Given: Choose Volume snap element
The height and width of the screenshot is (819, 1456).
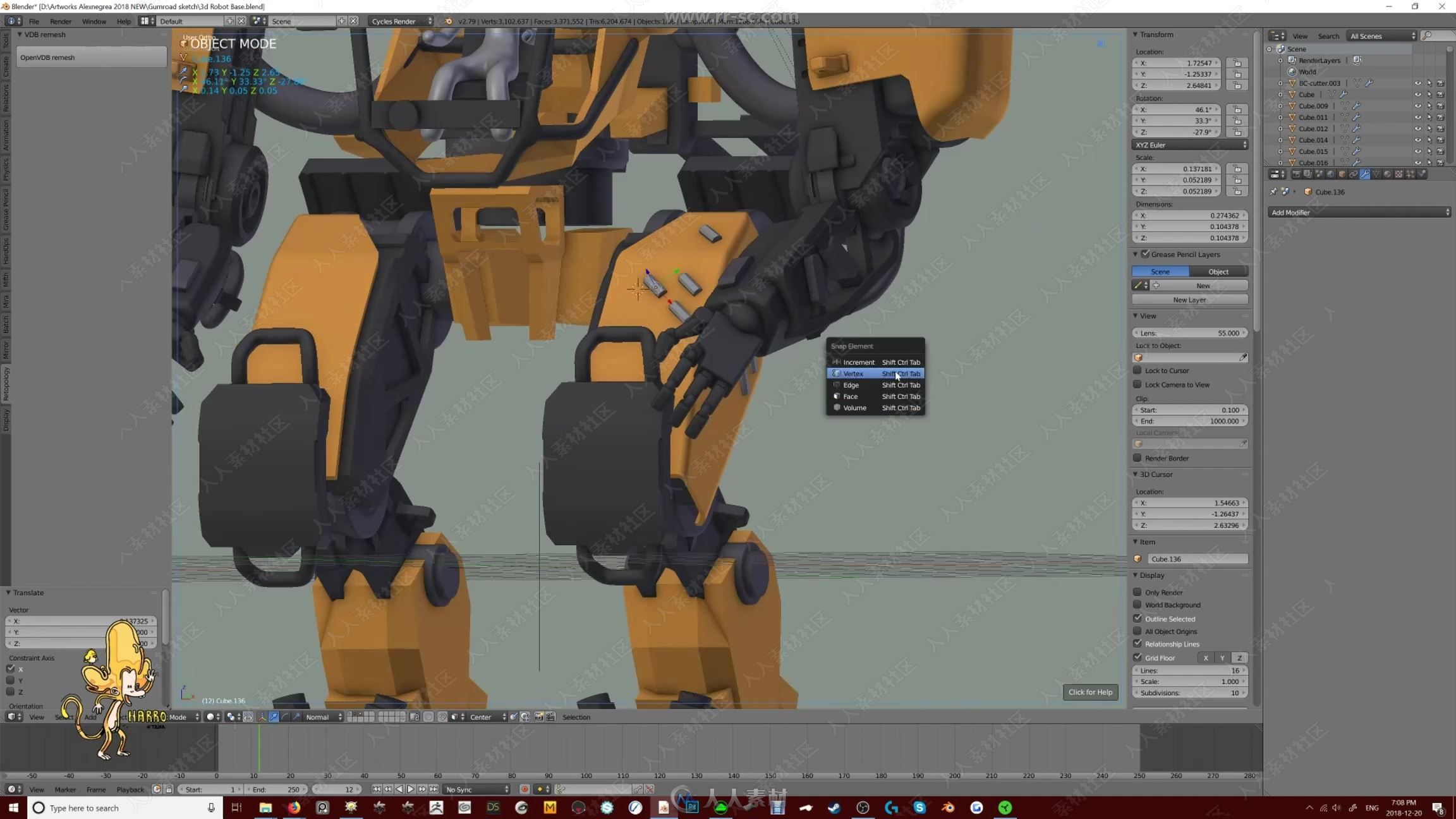Looking at the screenshot, I should pos(875,408).
